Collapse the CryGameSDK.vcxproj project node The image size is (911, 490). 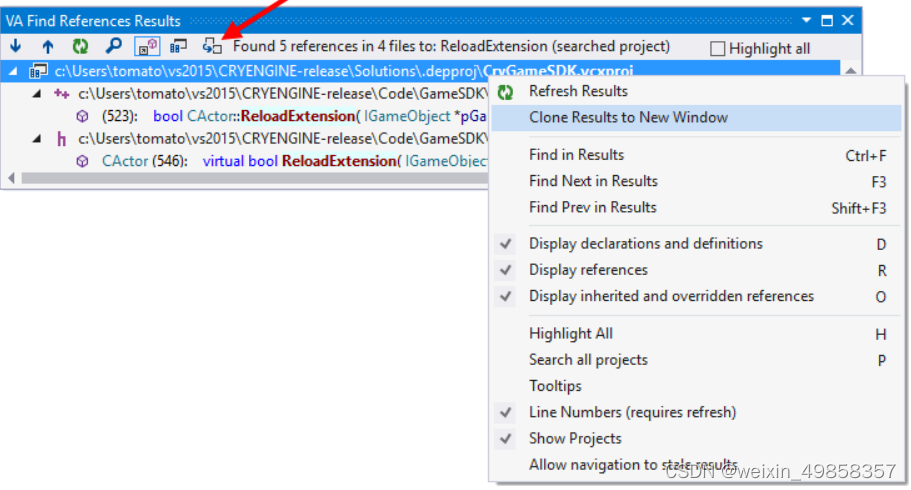point(13,71)
